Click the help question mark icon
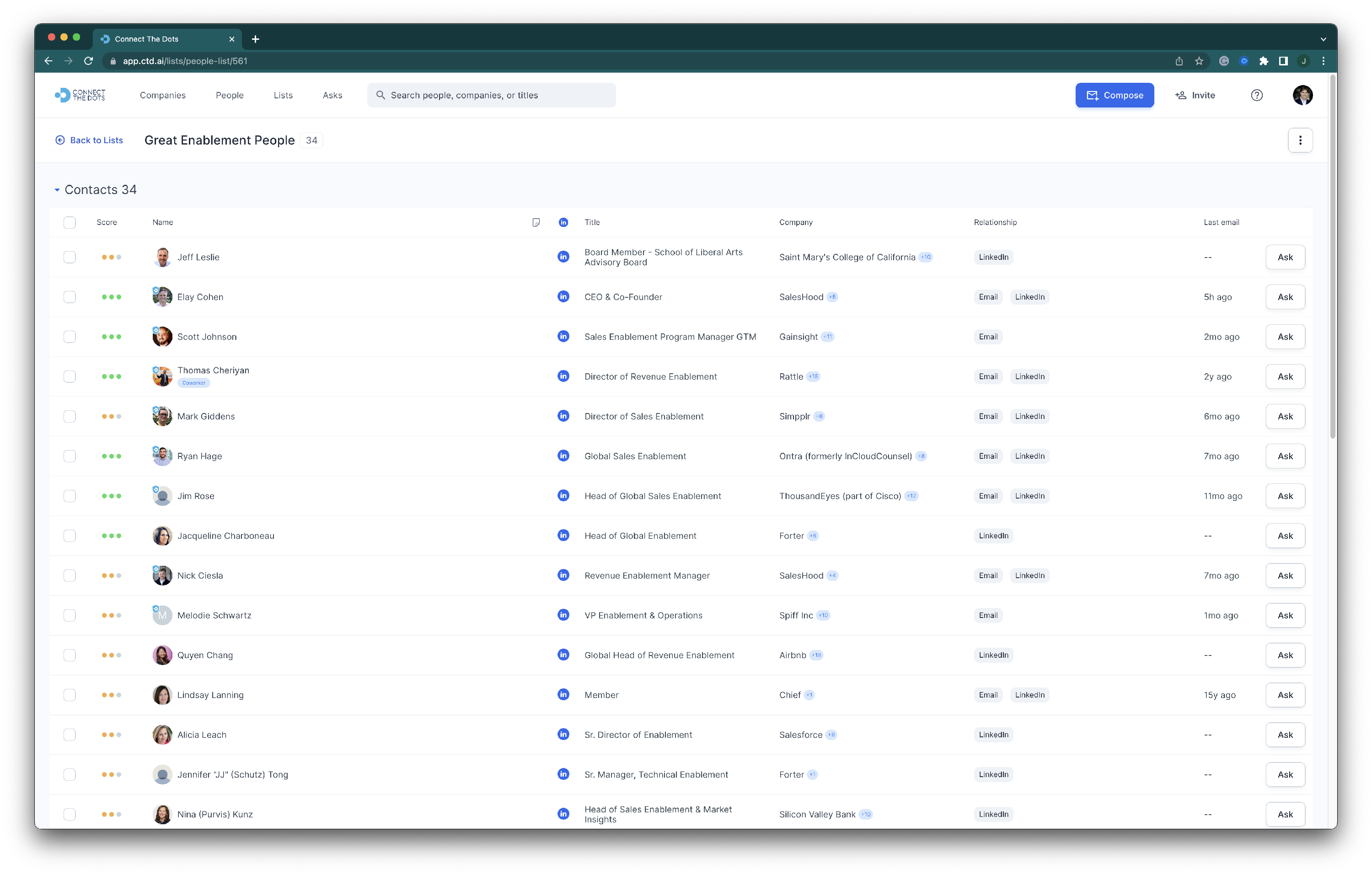 [x=1256, y=95]
